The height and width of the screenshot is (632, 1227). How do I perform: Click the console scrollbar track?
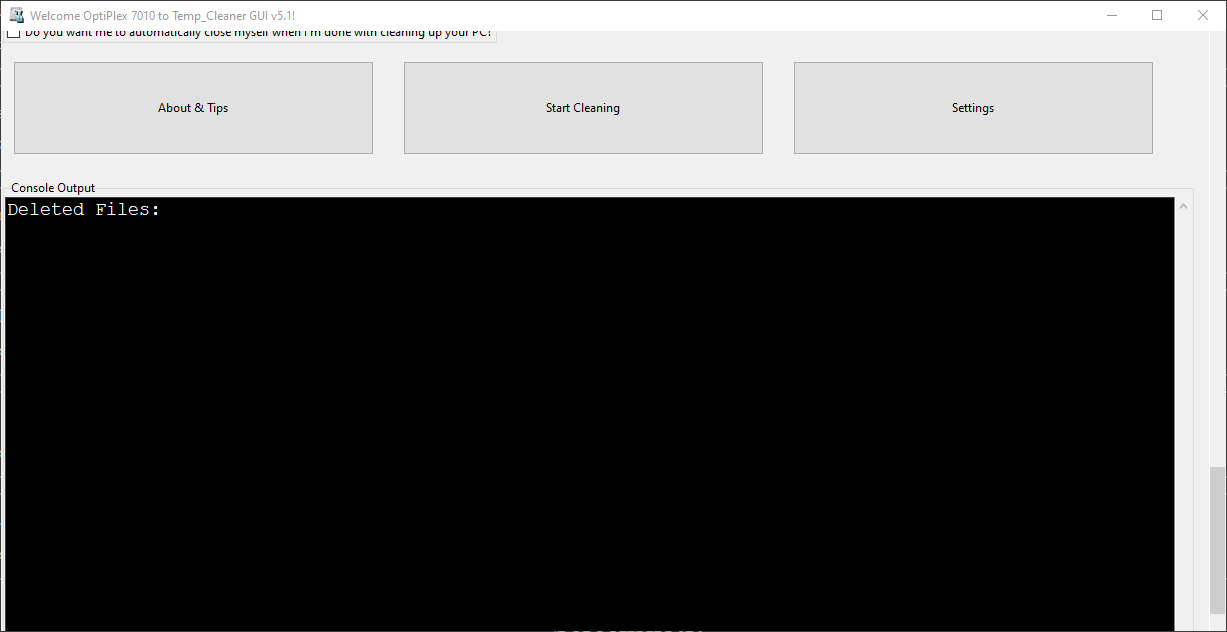tap(1183, 400)
